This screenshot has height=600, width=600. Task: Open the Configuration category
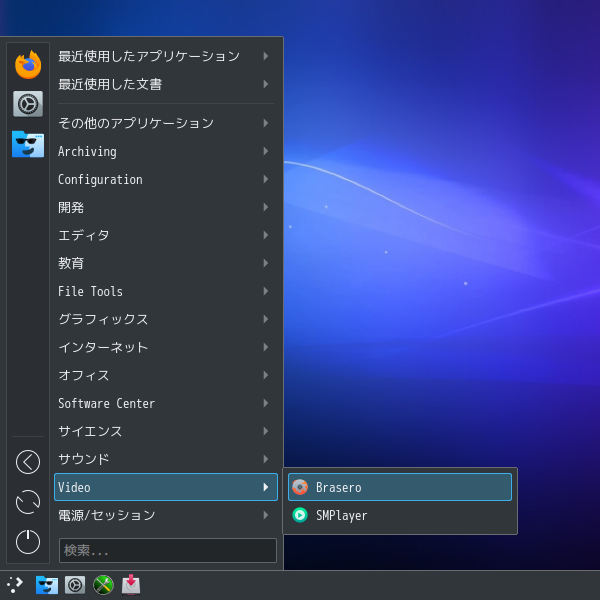coord(166,179)
